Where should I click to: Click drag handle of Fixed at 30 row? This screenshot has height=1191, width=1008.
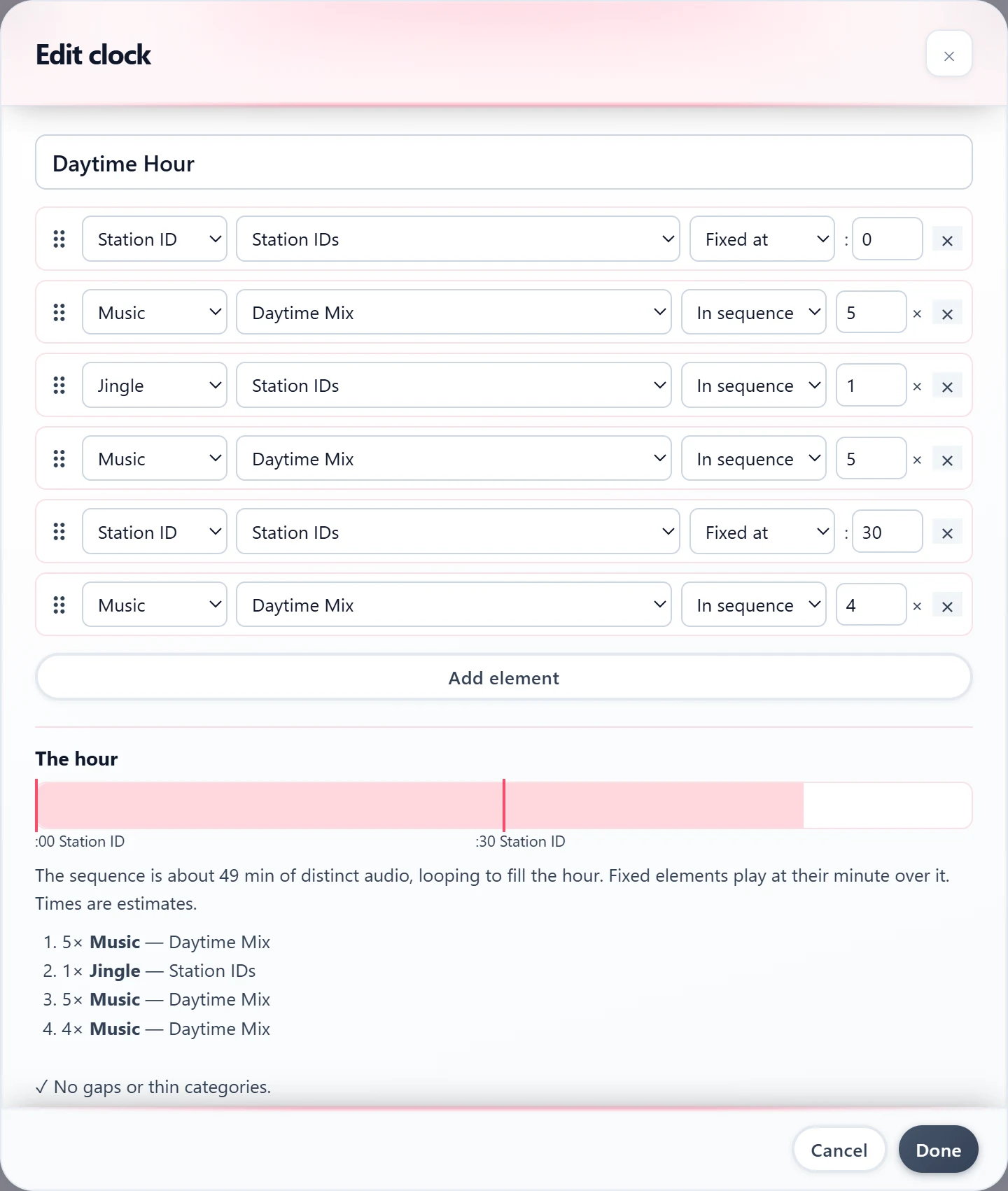click(x=59, y=532)
